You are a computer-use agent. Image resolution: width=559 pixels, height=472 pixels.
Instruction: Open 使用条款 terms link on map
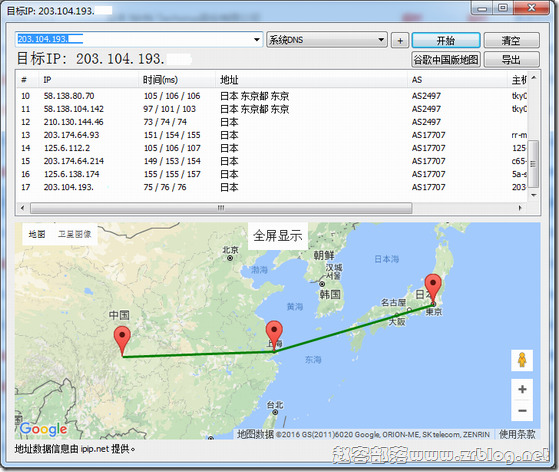pos(517,434)
